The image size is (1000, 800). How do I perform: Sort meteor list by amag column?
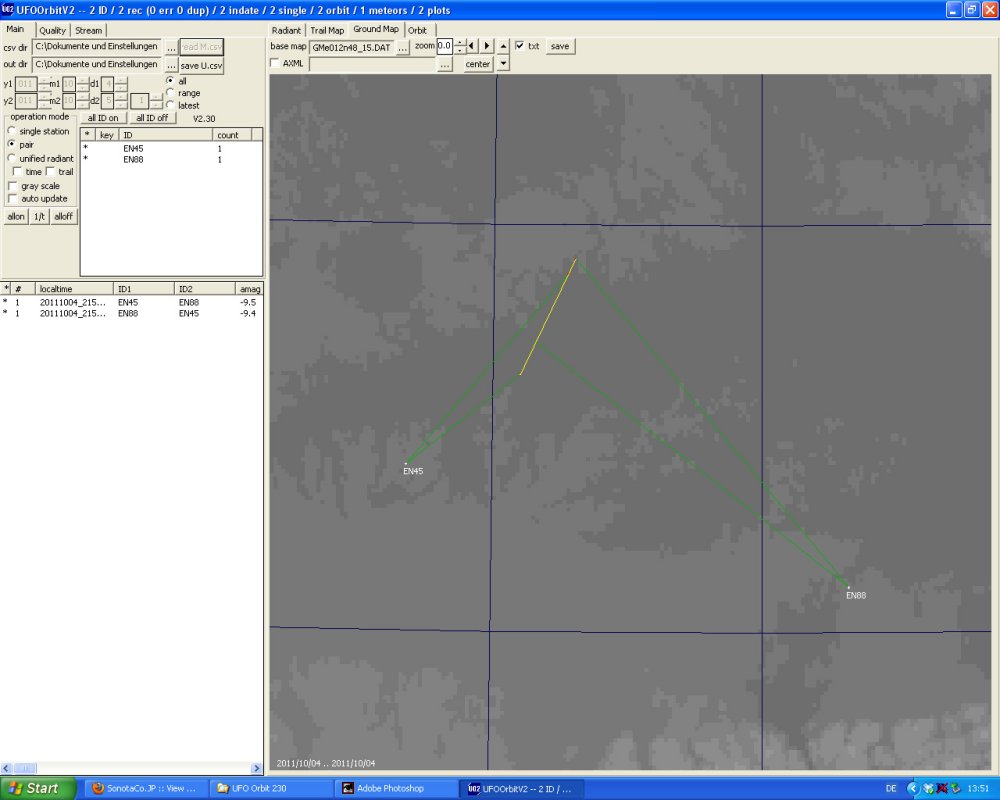[x=248, y=288]
